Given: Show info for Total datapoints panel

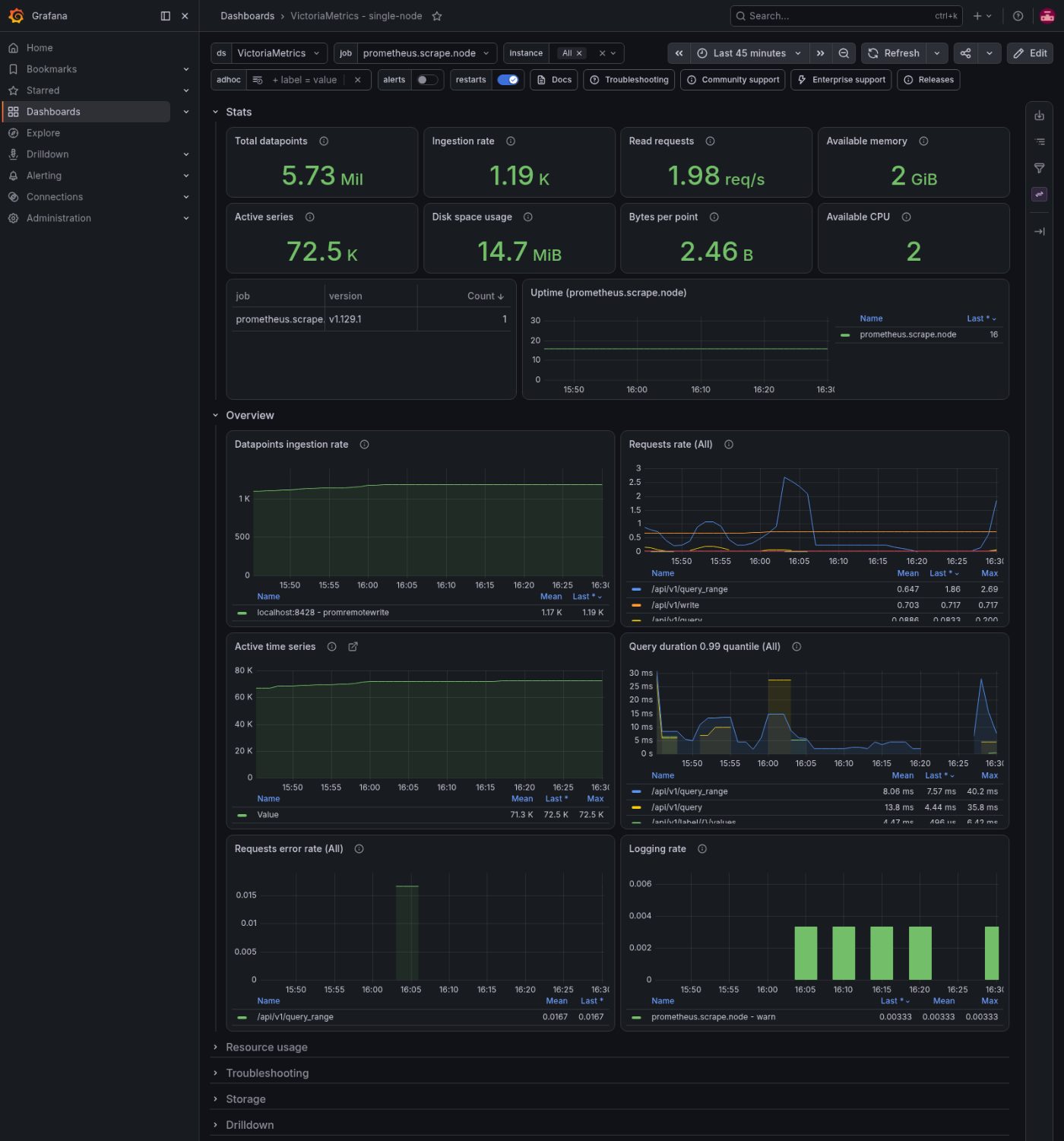Looking at the screenshot, I should tap(324, 141).
